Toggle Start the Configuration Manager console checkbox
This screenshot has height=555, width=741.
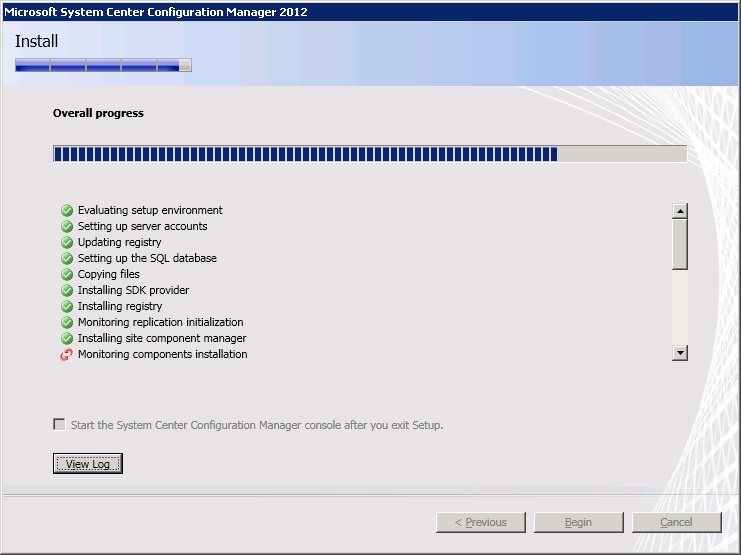point(59,424)
